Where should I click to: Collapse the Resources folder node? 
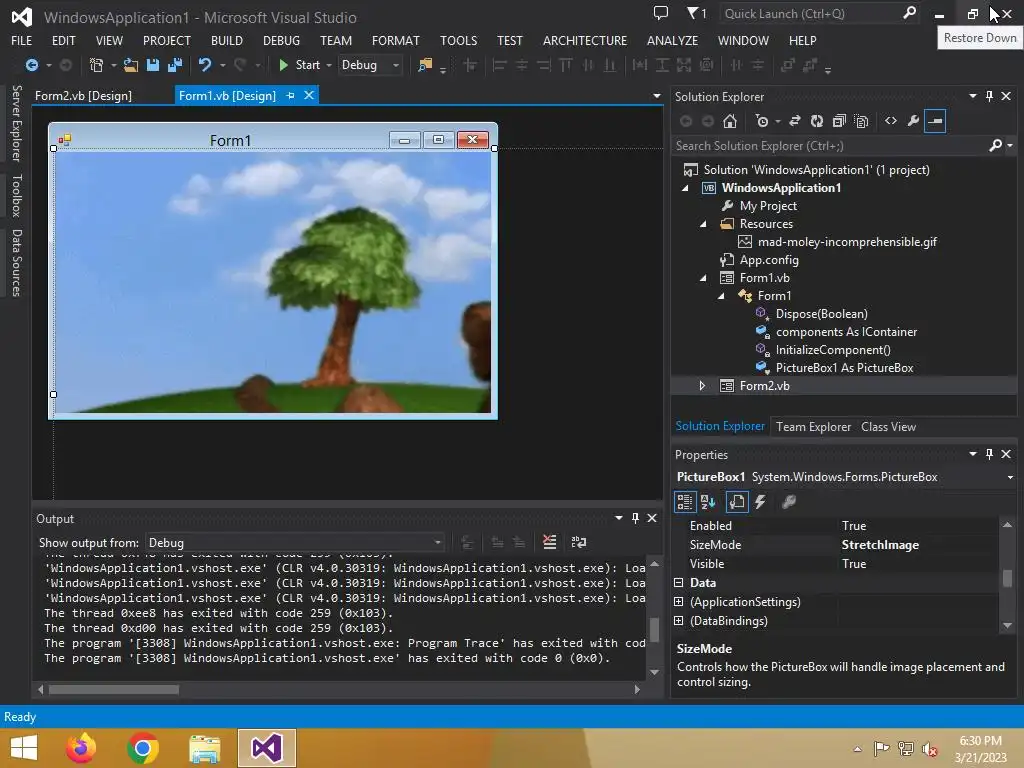pyautogui.click(x=703, y=224)
